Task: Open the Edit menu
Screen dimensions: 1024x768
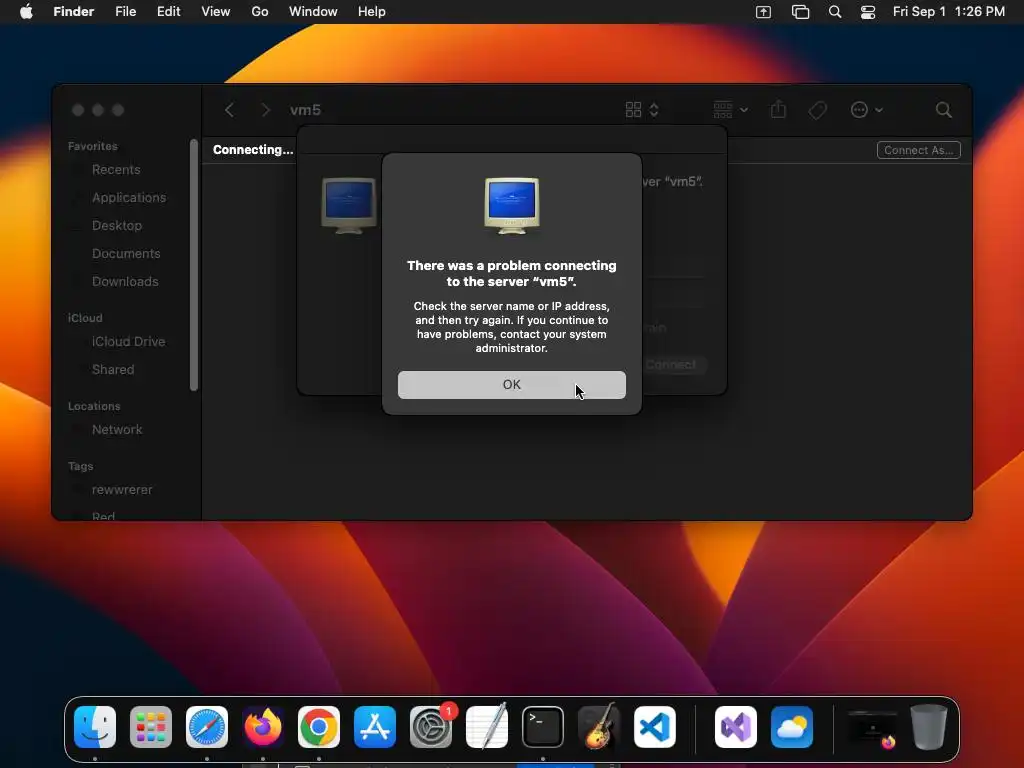Action: [x=168, y=12]
